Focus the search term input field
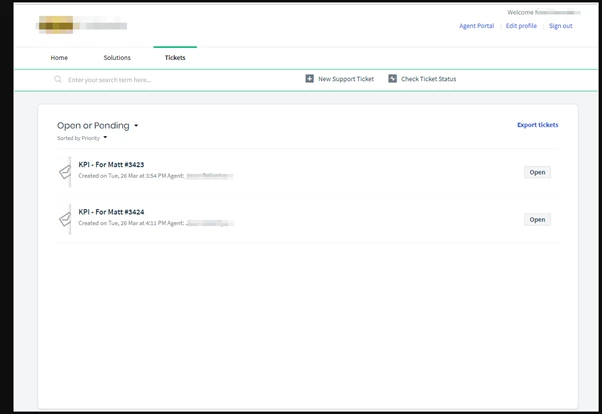 [109, 79]
